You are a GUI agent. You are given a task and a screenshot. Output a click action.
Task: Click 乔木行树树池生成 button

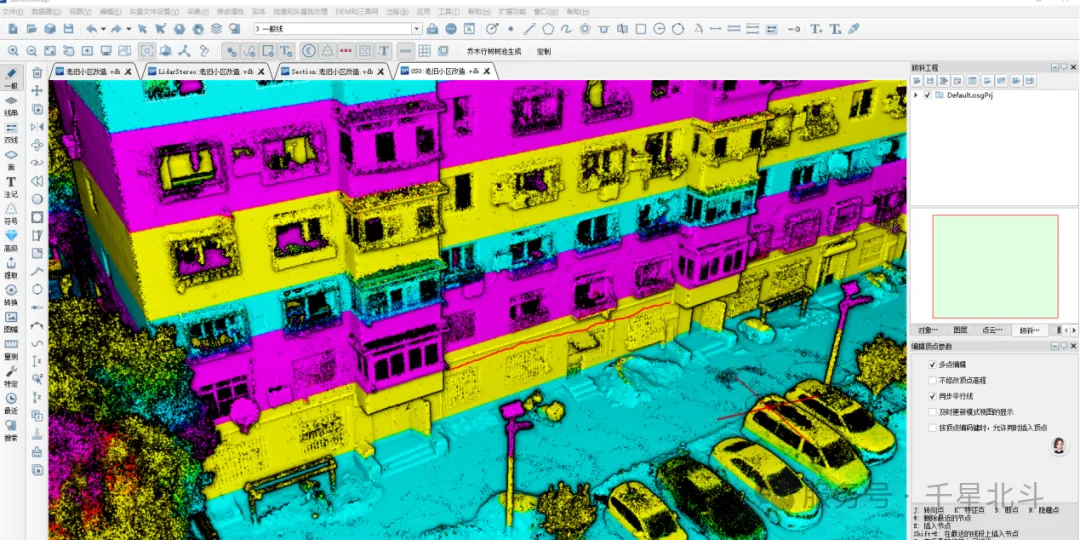(x=493, y=51)
